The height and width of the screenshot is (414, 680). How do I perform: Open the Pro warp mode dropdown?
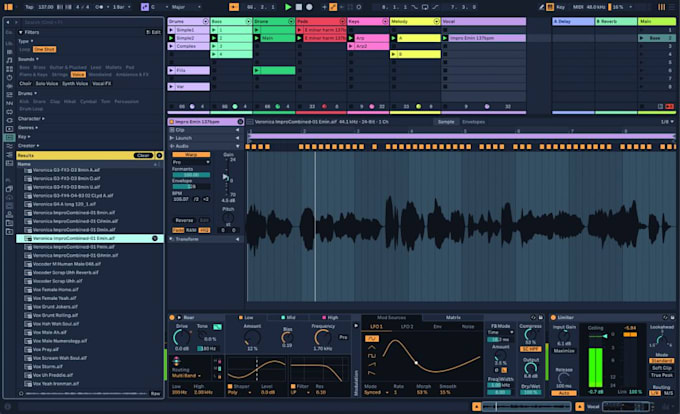191,162
